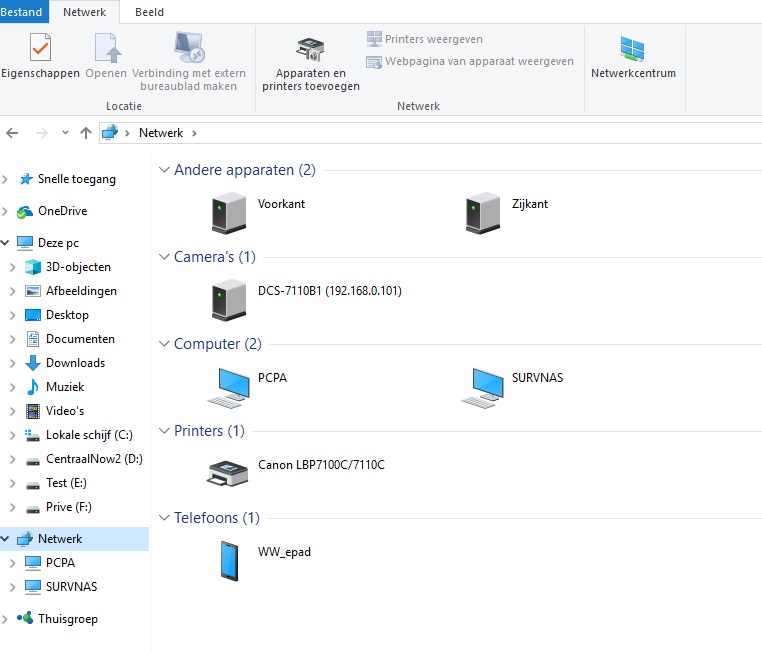Expand Snelle toegang in sidebar
Viewport: 762px width, 653px height.
tap(5, 179)
